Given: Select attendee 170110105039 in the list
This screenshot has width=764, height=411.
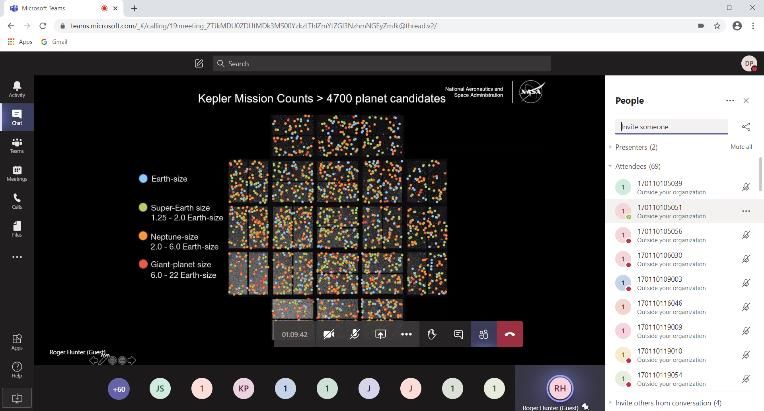Looking at the screenshot, I should [682, 187].
